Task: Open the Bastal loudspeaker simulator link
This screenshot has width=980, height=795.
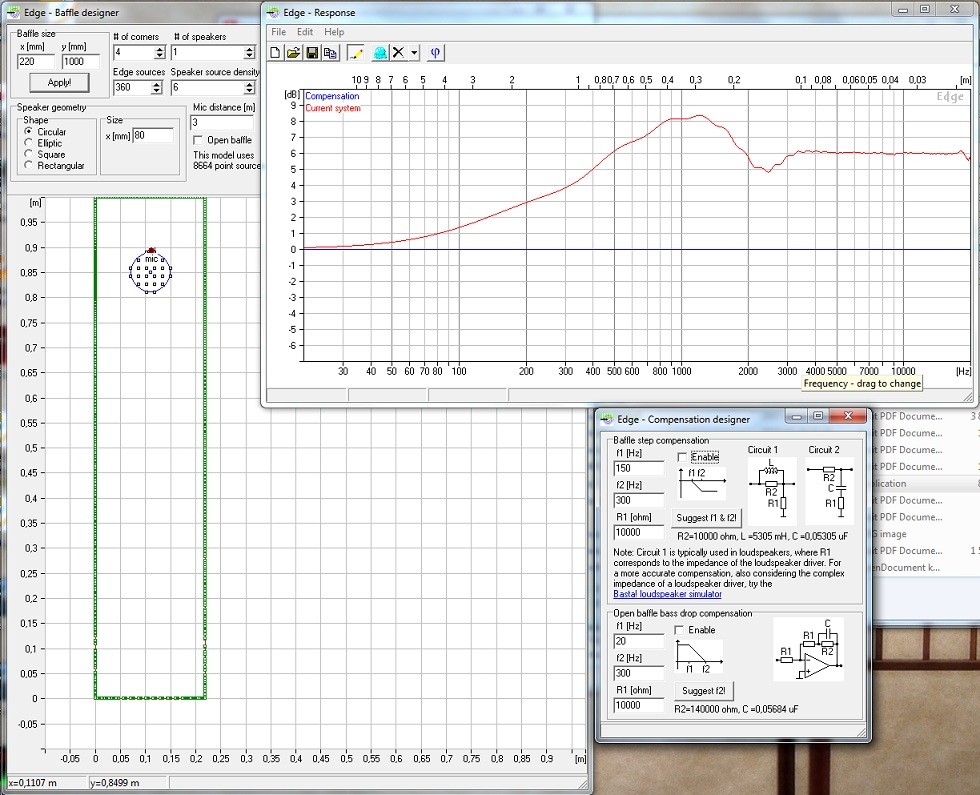Action: tap(667, 594)
